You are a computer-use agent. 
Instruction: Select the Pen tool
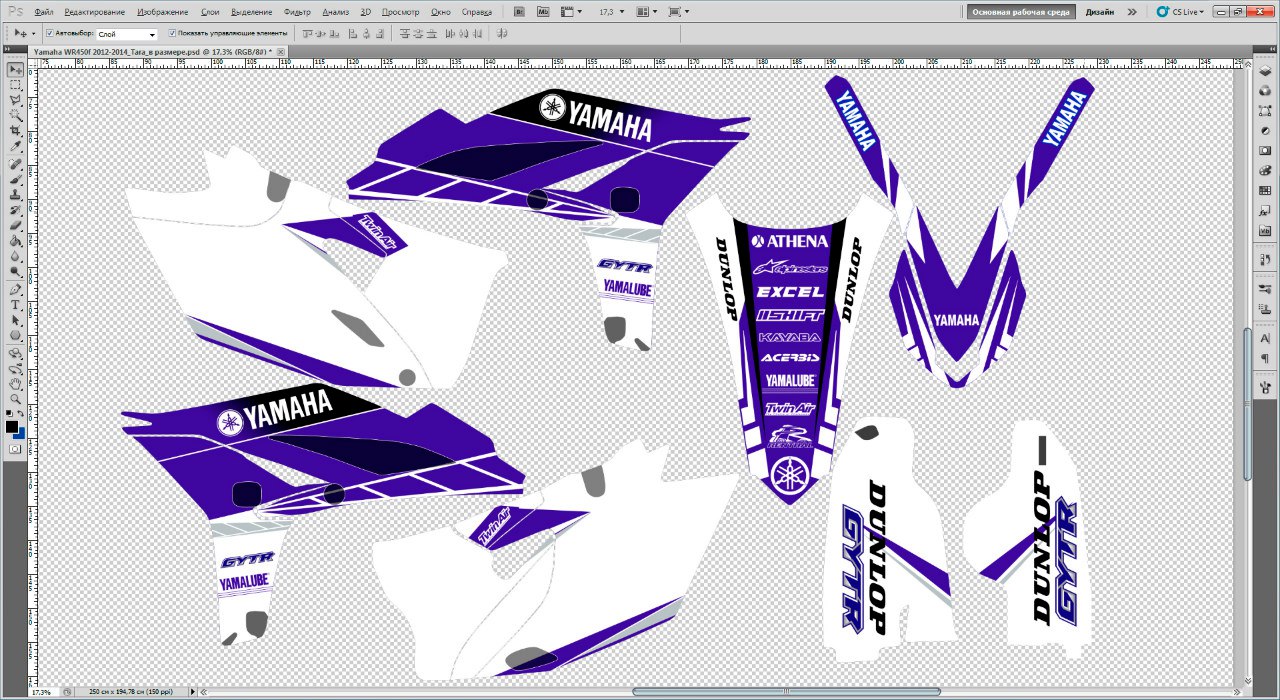[x=16, y=289]
